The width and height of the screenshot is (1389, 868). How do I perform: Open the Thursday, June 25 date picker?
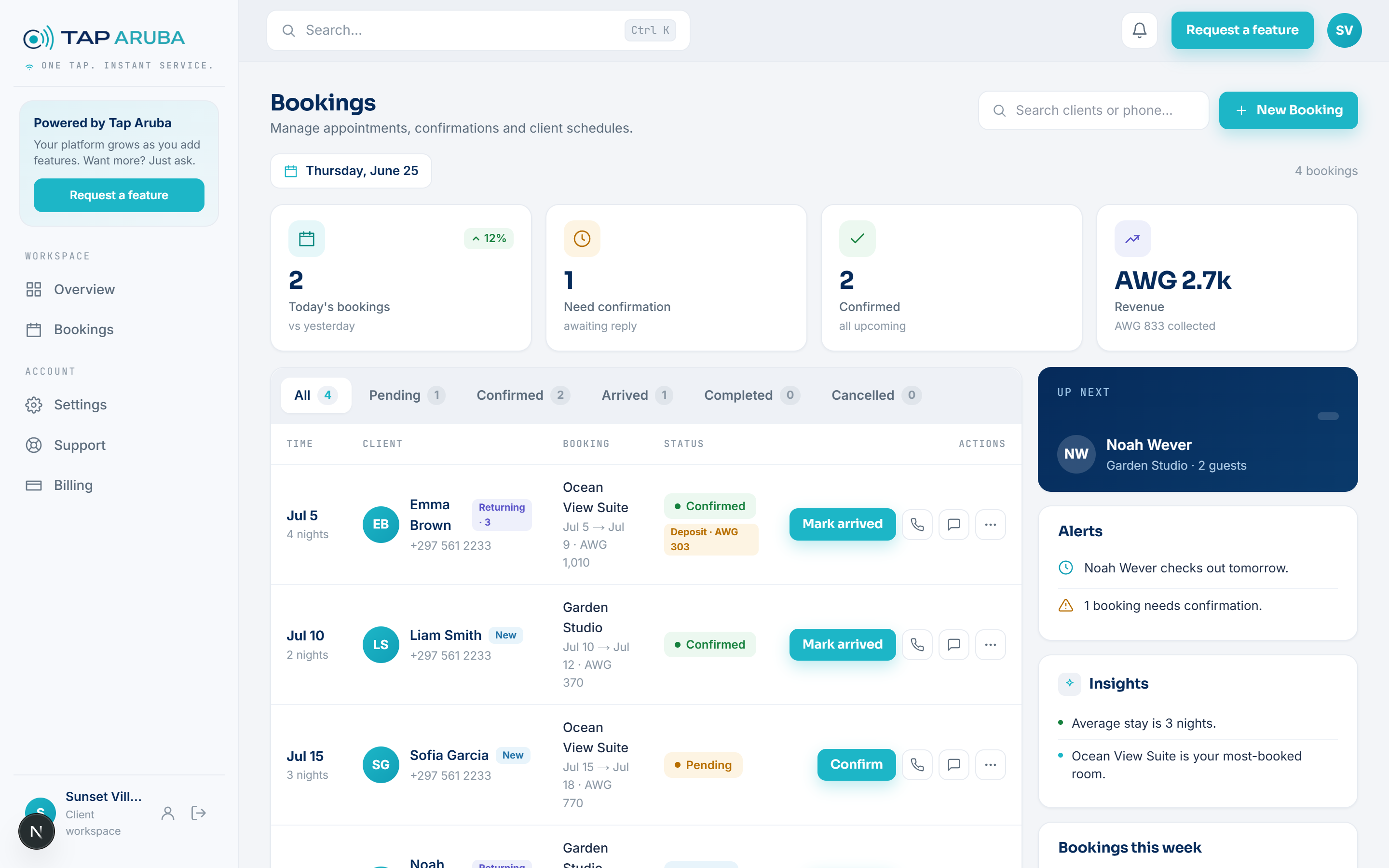pyautogui.click(x=351, y=171)
